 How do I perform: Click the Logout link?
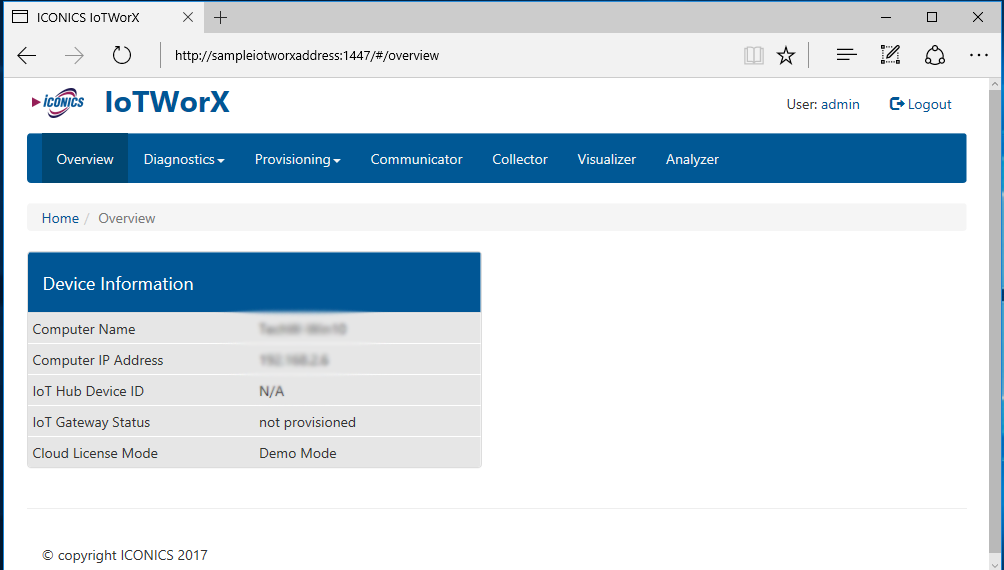pos(921,104)
